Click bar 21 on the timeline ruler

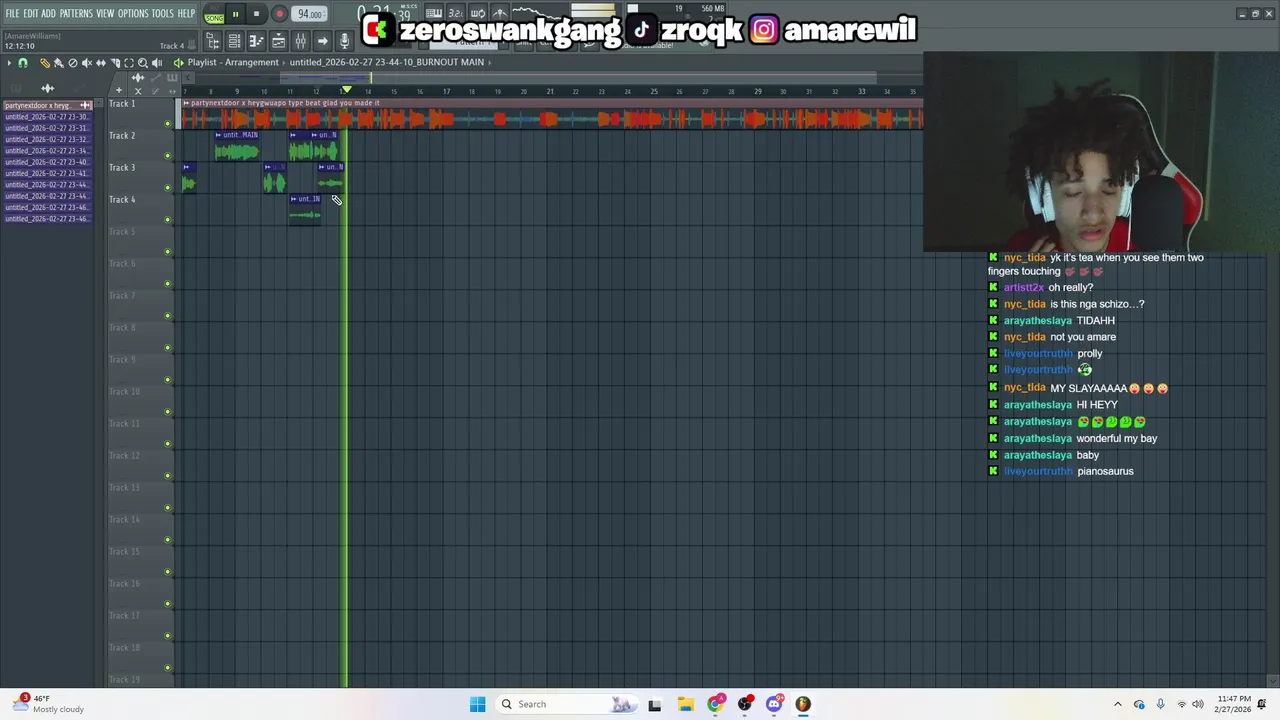549,92
